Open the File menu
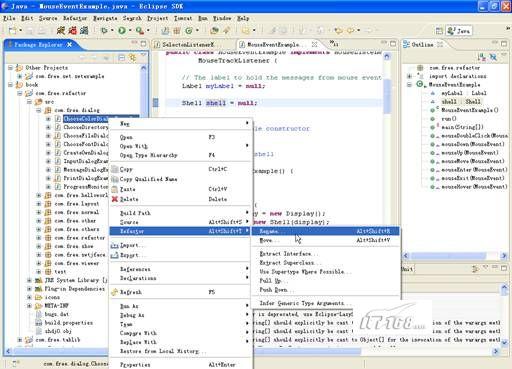The height and width of the screenshot is (369, 512). coord(9,18)
